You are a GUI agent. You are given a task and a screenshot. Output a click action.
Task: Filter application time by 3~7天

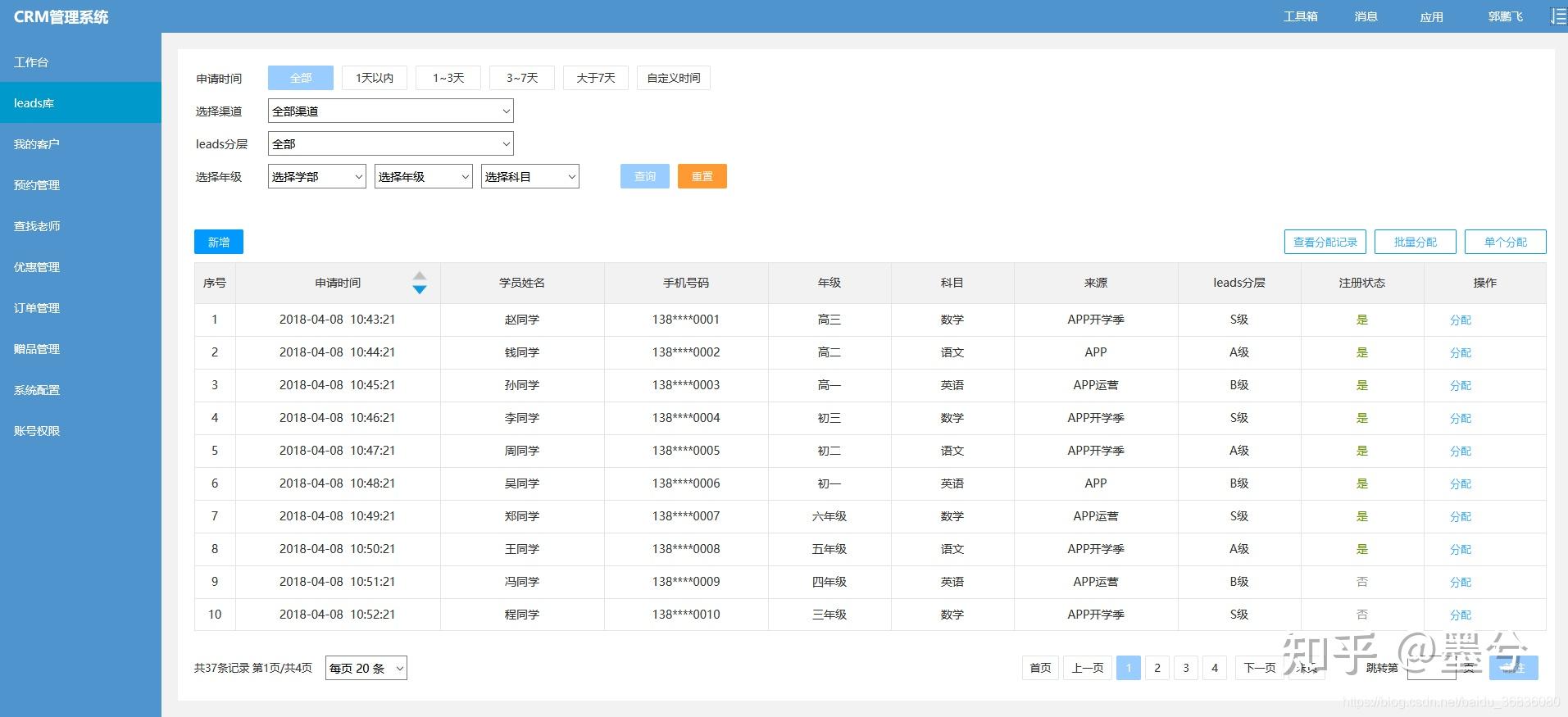(x=522, y=78)
